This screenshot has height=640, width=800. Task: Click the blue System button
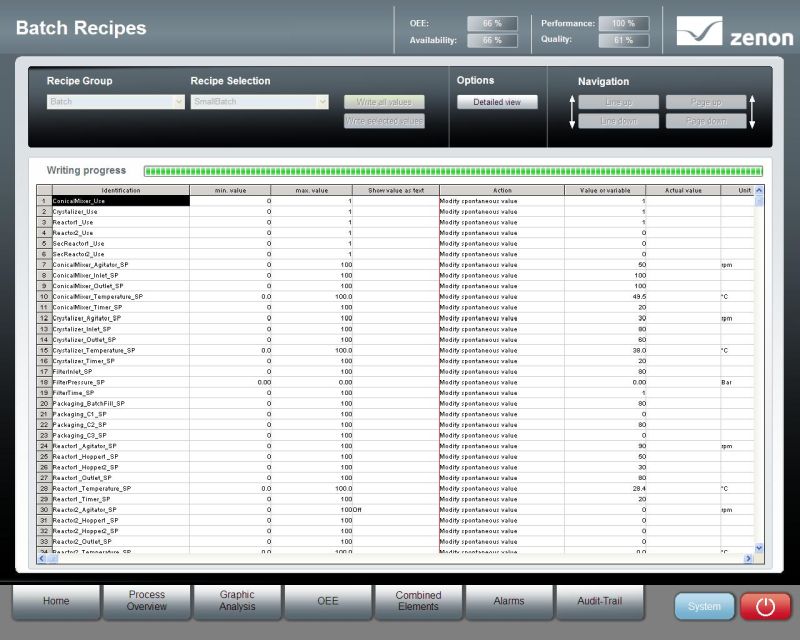tap(704, 606)
